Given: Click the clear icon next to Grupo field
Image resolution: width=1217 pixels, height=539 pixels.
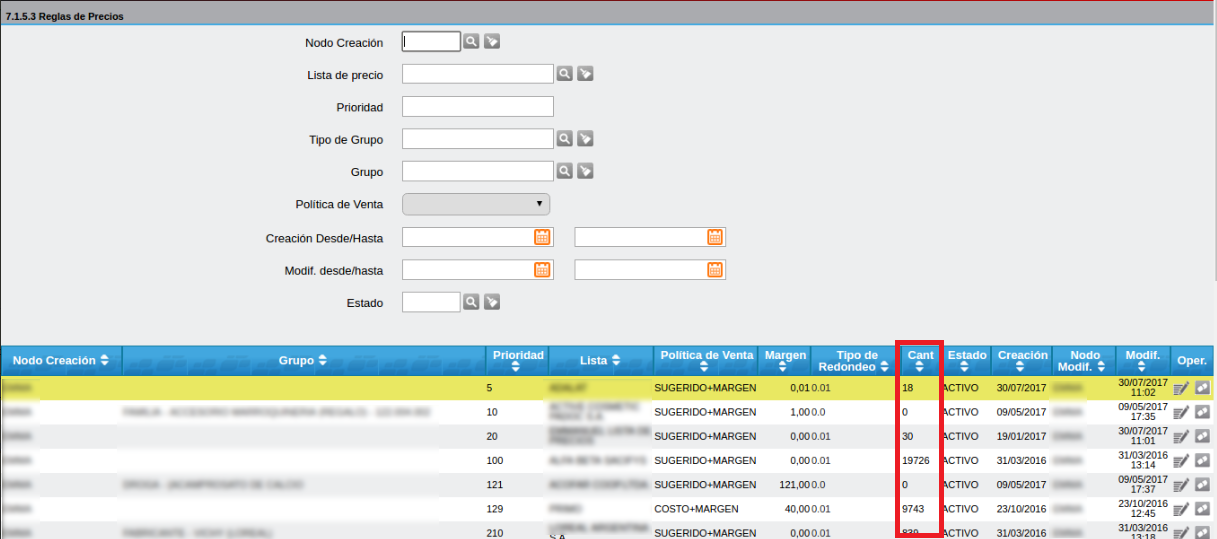Looking at the screenshot, I should tap(585, 171).
